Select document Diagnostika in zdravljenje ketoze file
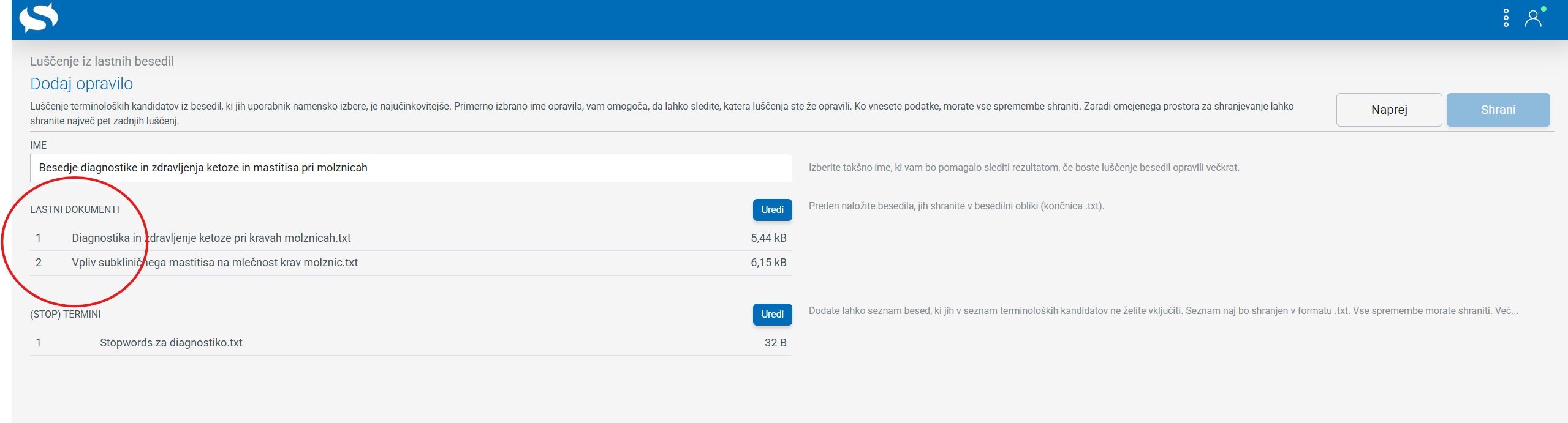 click(411, 238)
